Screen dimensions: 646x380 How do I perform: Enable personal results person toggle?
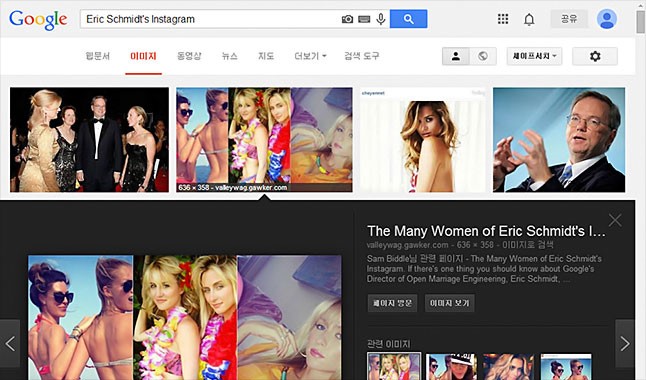456,56
